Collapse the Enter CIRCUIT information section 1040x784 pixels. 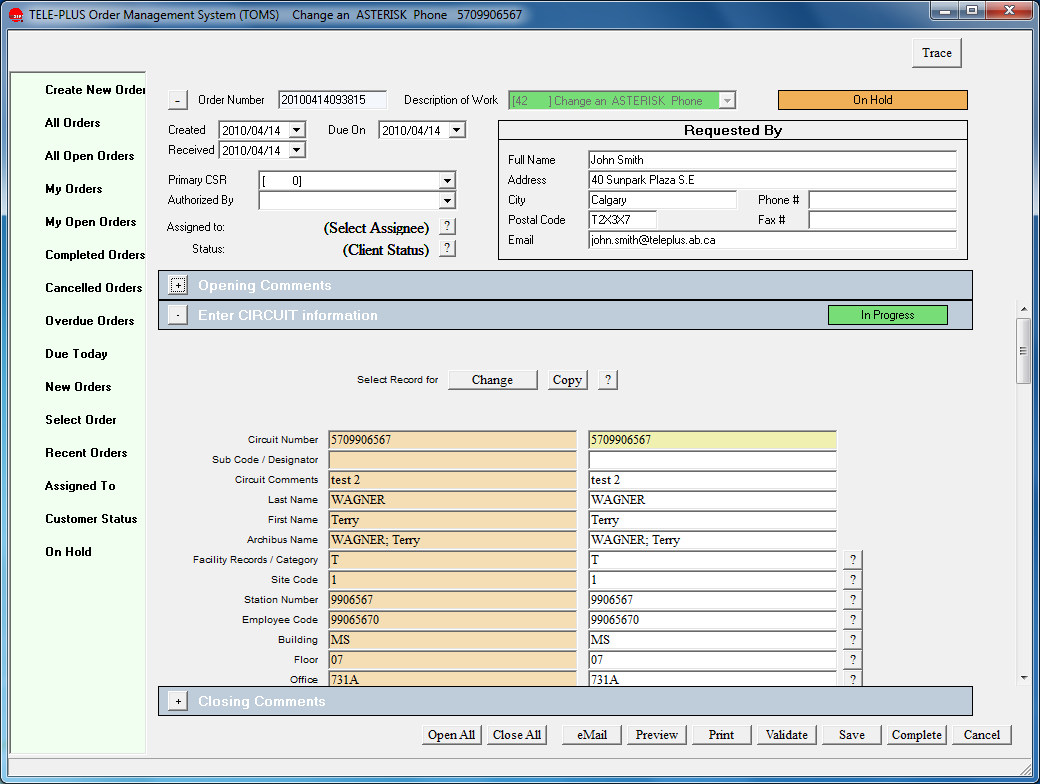(x=178, y=316)
